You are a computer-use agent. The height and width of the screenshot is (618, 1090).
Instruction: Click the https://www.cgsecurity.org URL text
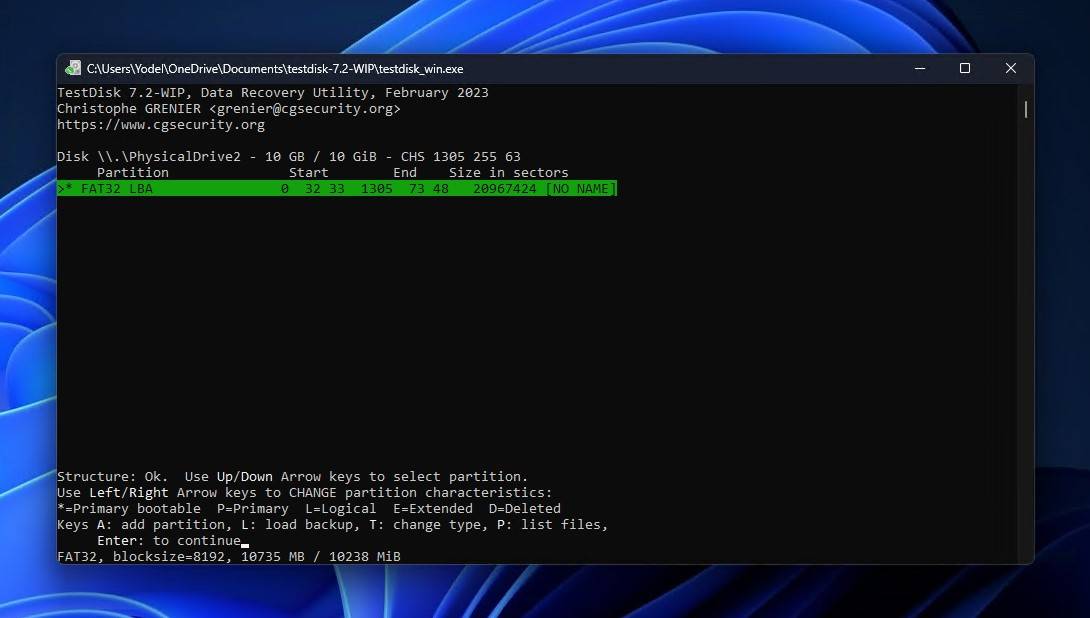[x=161, y=125]
